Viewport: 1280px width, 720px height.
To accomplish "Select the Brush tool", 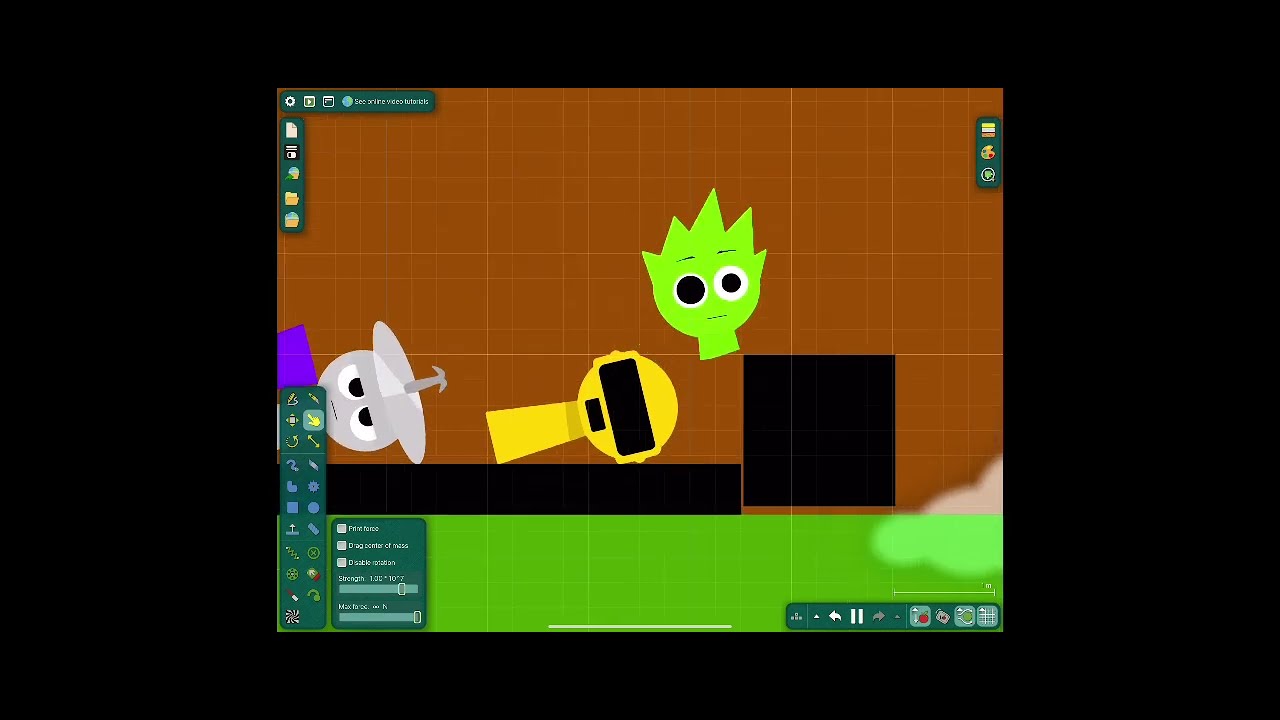I will pyautogui.click(x=292, y=465).
